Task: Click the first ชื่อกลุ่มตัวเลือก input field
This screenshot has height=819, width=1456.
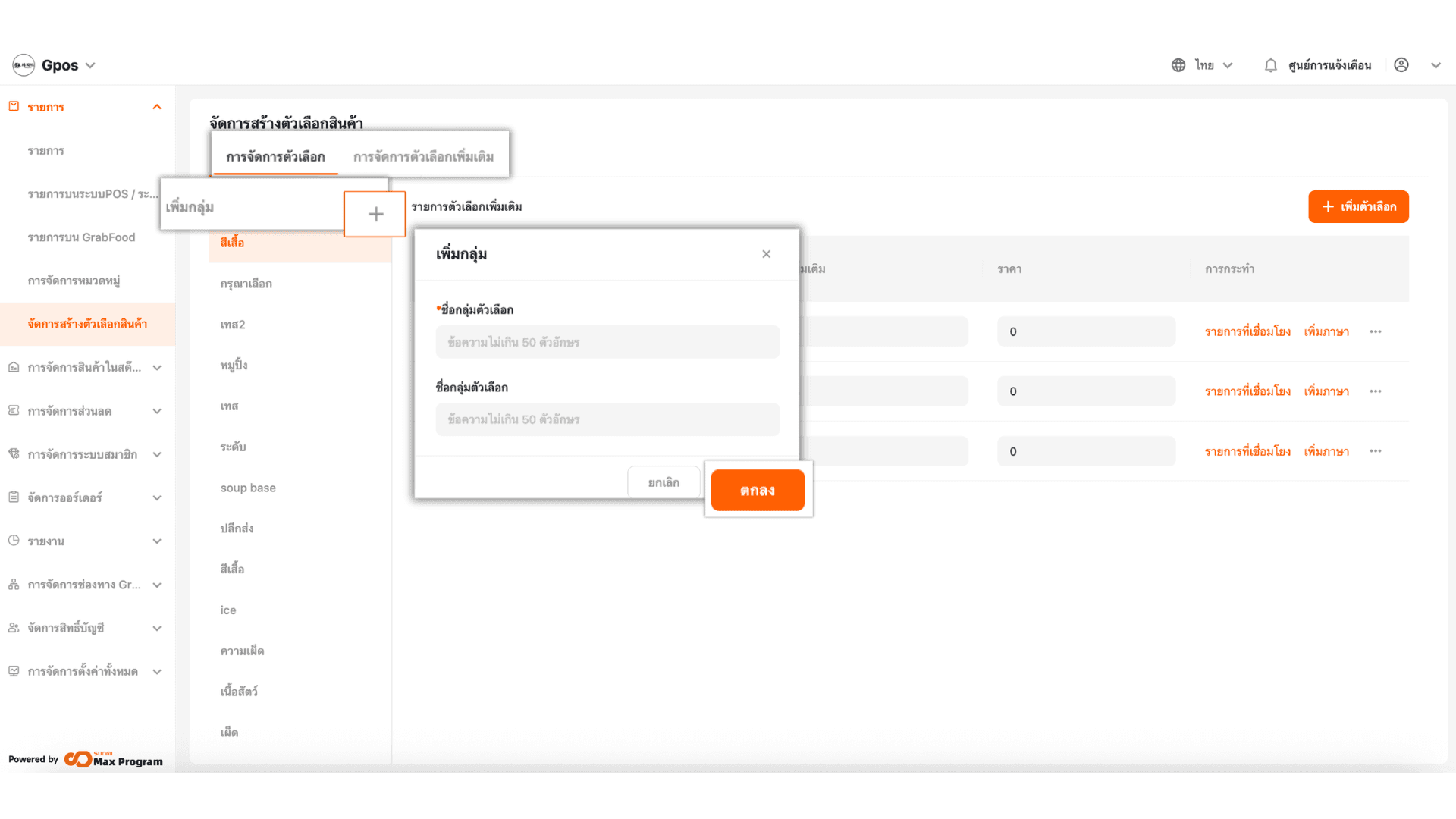Action: (x=607, y=342)
